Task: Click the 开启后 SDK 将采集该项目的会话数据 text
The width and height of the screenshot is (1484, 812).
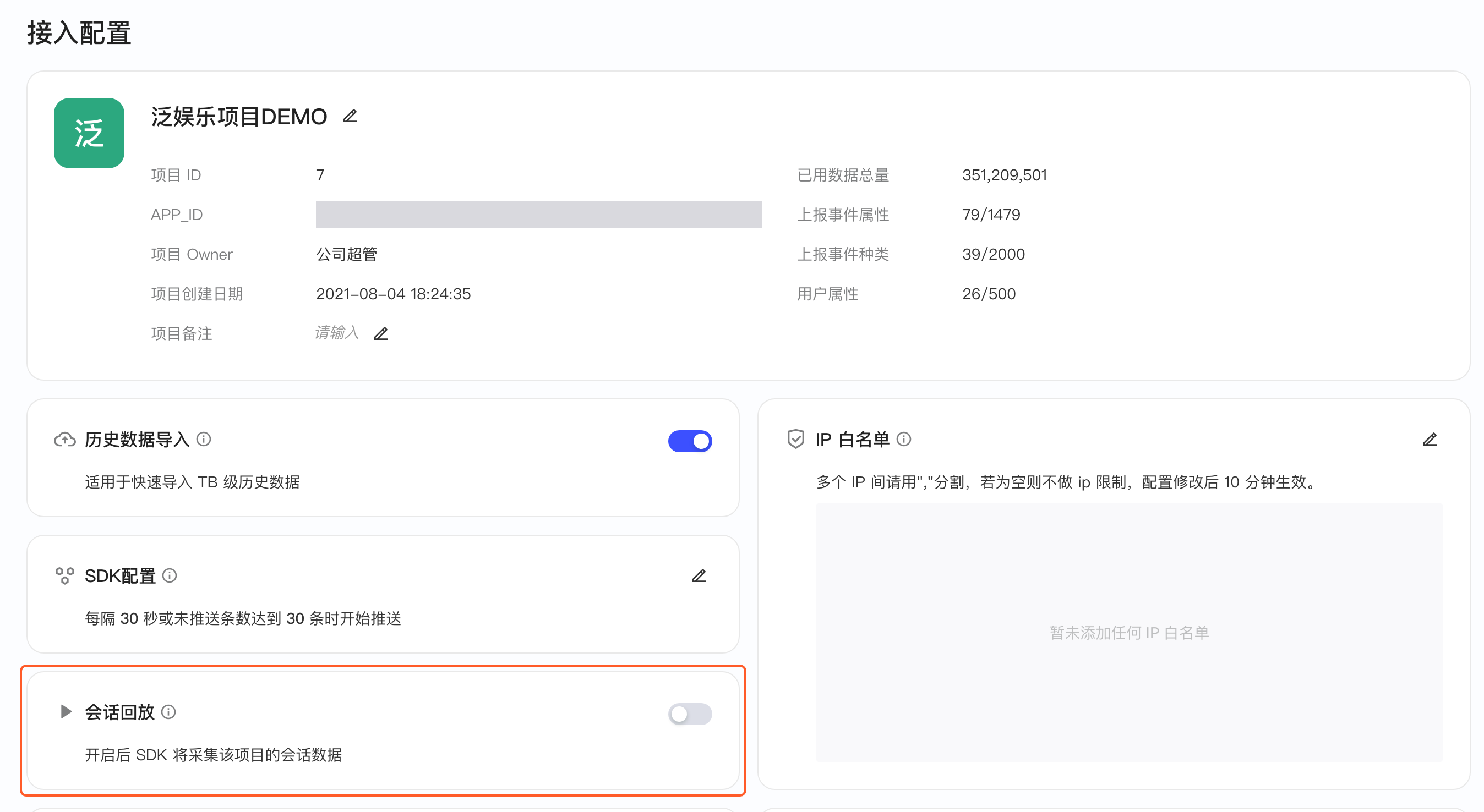Action: 214,755
